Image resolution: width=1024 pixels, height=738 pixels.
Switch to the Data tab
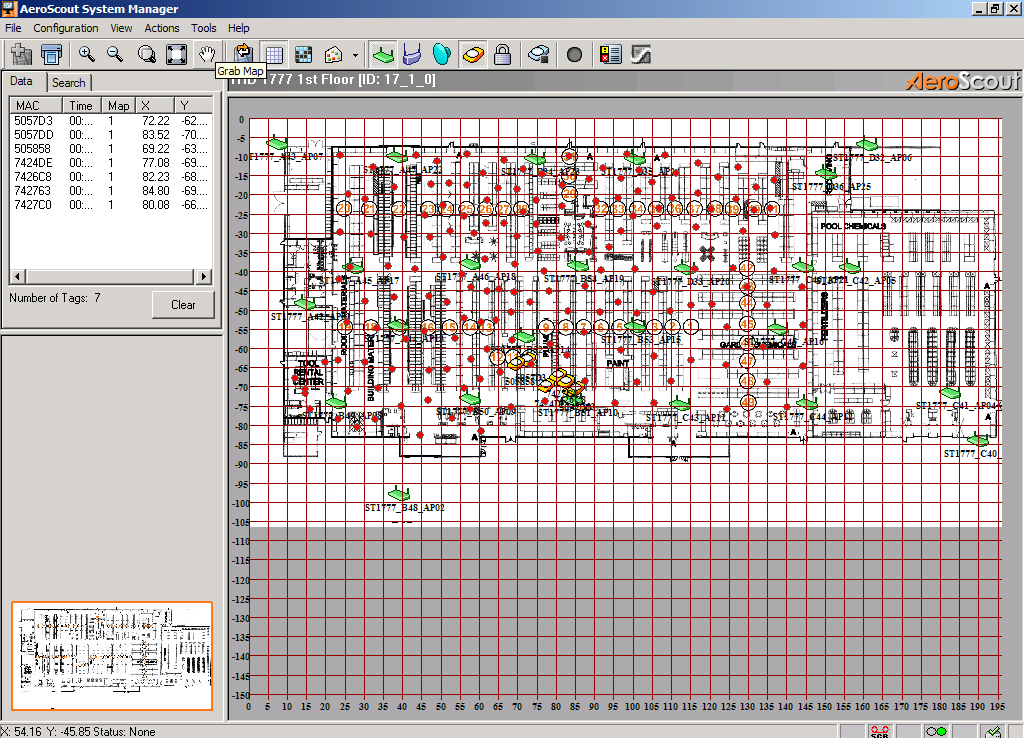22,81
